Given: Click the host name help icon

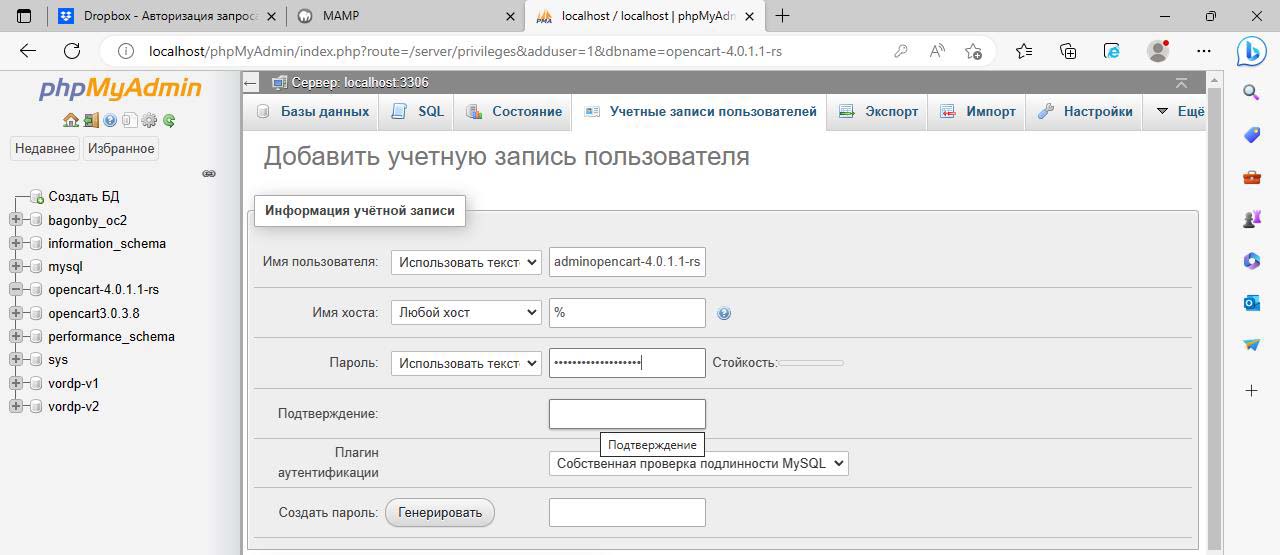Looking at the screenshot, I should click(724, 313).
